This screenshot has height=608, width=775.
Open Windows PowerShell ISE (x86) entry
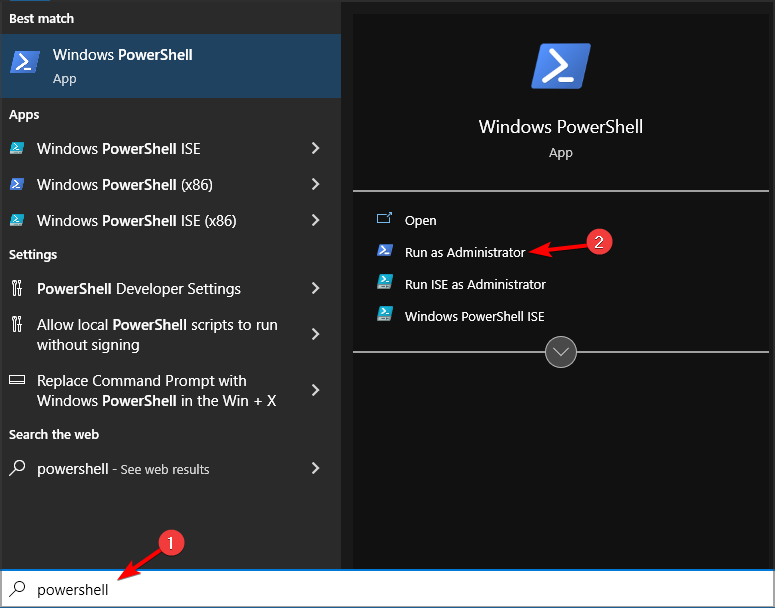click(x=171, y=220)
